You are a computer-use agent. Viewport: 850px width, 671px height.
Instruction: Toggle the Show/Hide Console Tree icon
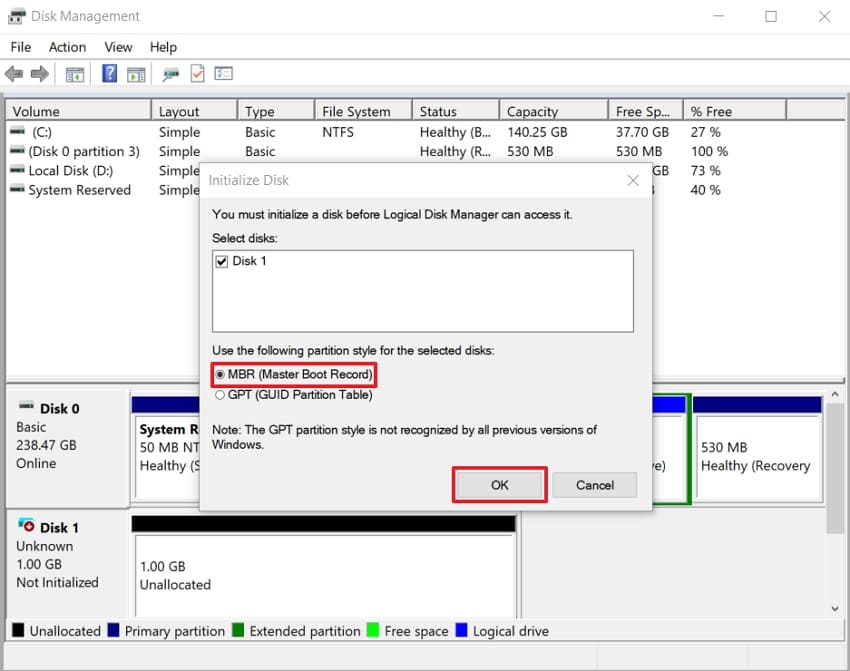tap(74, 73)
